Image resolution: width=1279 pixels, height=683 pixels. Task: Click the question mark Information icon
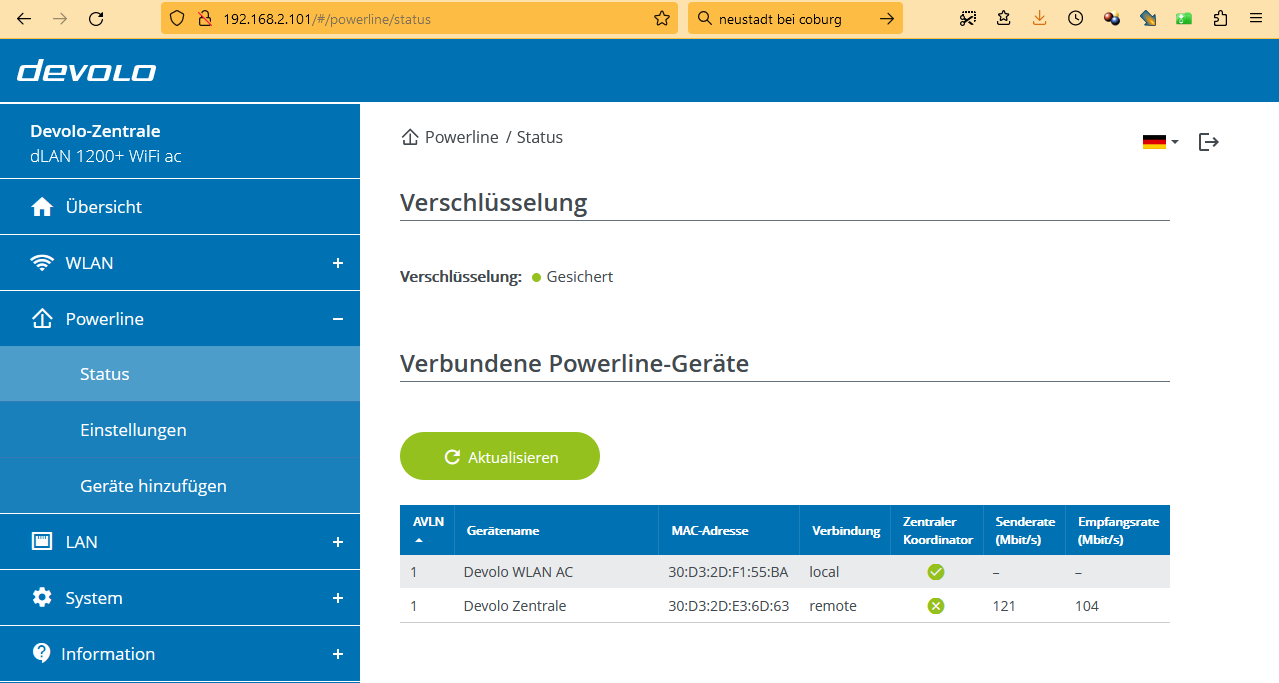tap(41, 653)
